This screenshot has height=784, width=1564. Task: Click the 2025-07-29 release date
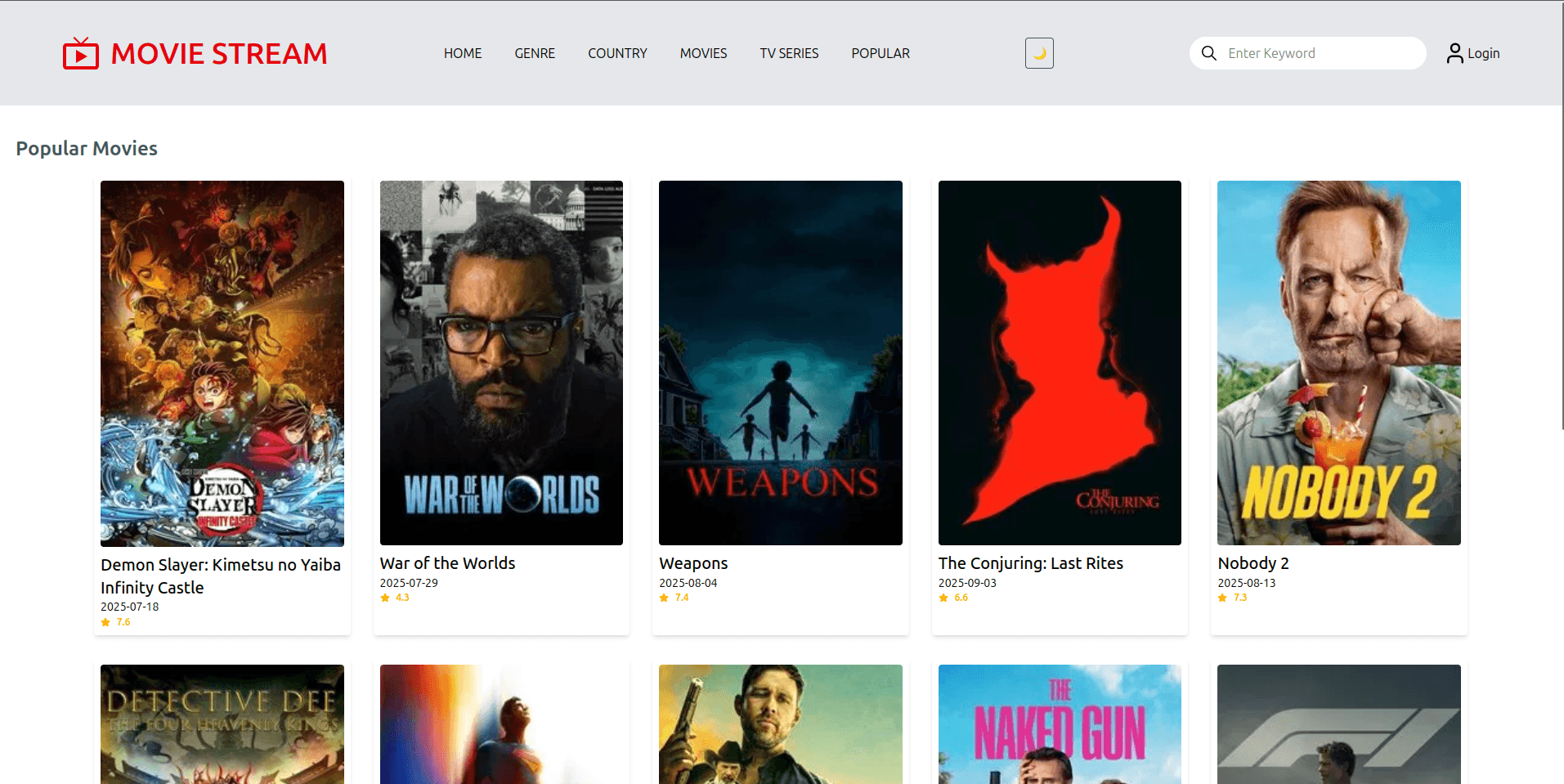[409, 583]
